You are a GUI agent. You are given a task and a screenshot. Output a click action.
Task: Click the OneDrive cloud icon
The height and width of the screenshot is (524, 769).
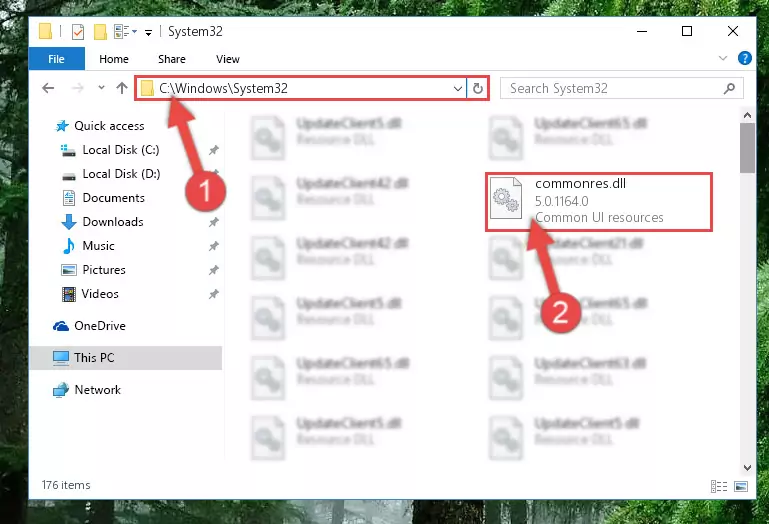[61, 326]
